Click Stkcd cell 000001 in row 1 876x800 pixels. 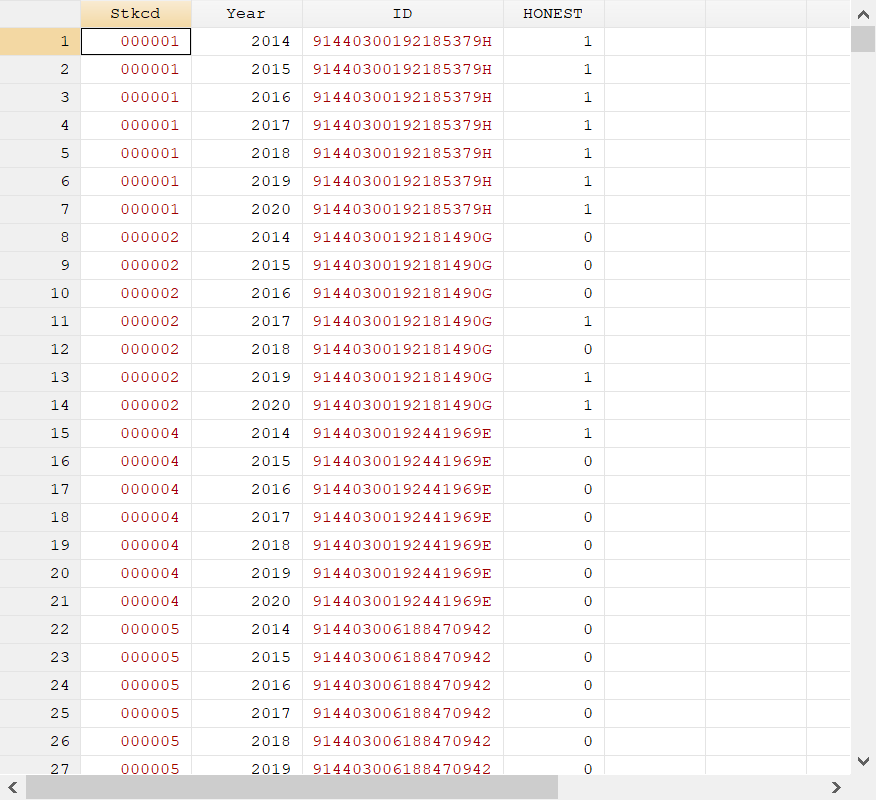click(x=136, y=41)
